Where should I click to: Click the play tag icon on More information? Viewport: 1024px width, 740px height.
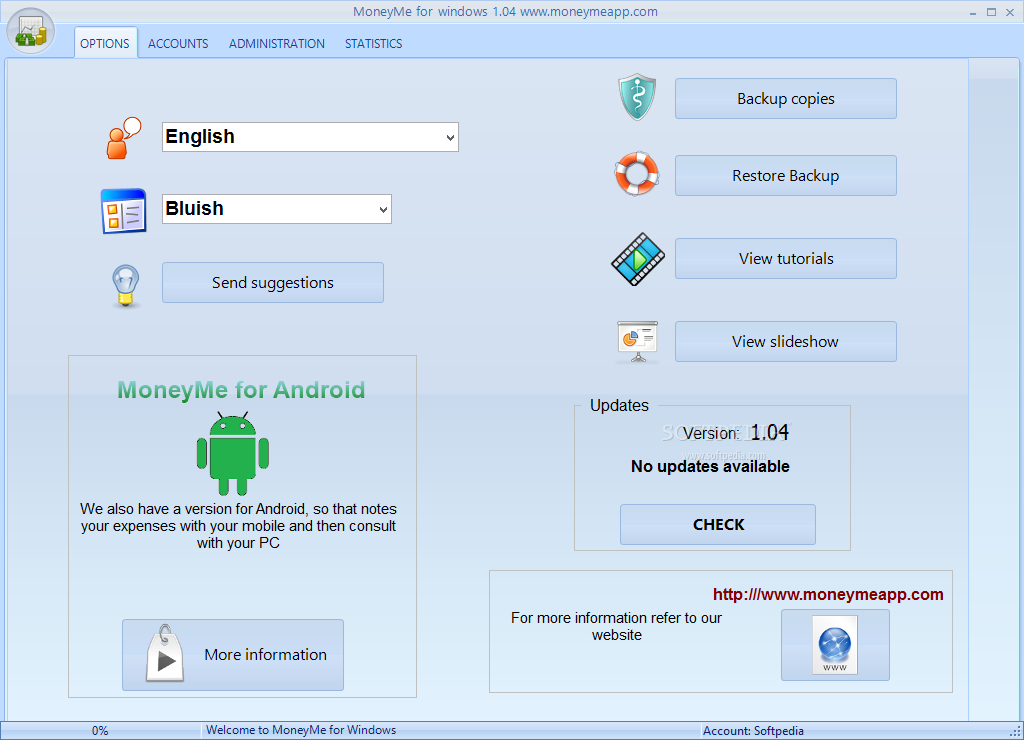tap(165, 653)
